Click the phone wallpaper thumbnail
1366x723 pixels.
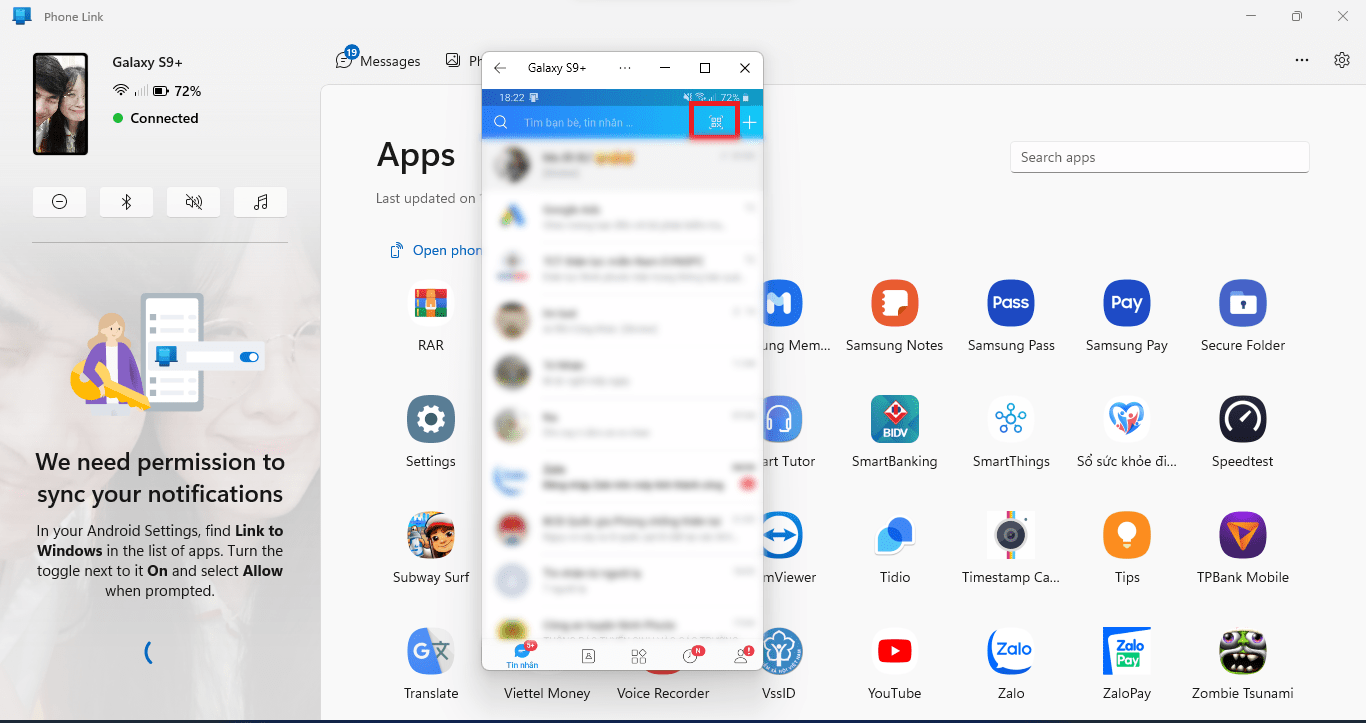tap(61, 104)
